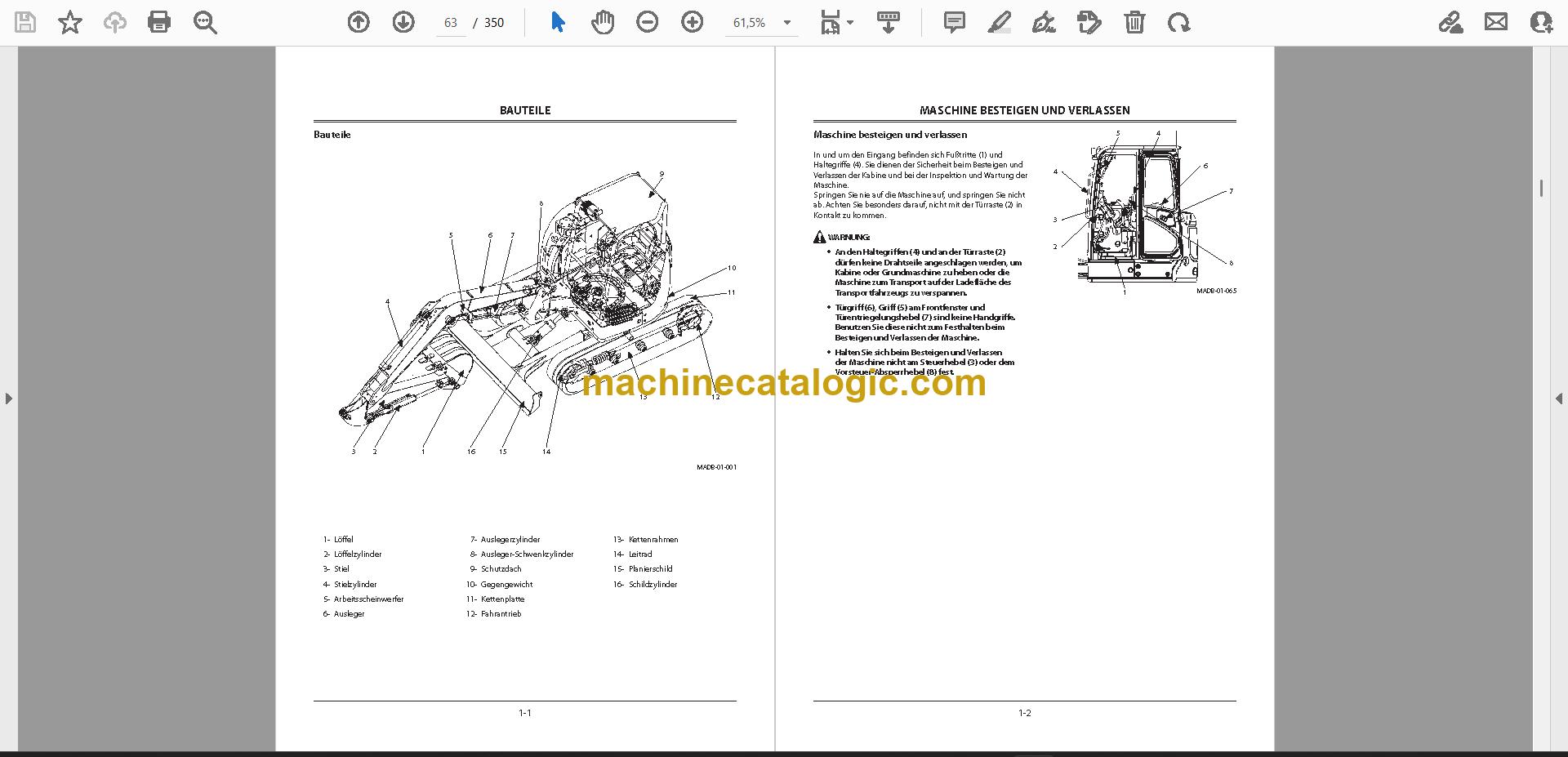Send the file by email envelope icon

1496,22
